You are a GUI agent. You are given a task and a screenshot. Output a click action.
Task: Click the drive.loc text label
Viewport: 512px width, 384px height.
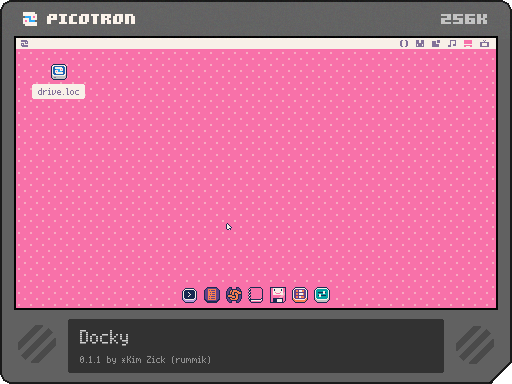point(58,92)
